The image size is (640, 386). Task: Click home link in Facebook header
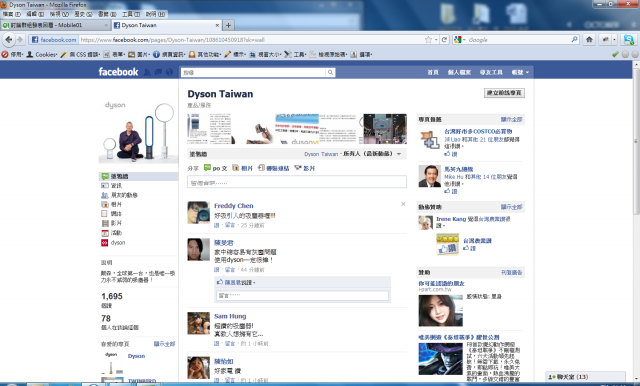point(433,72)
